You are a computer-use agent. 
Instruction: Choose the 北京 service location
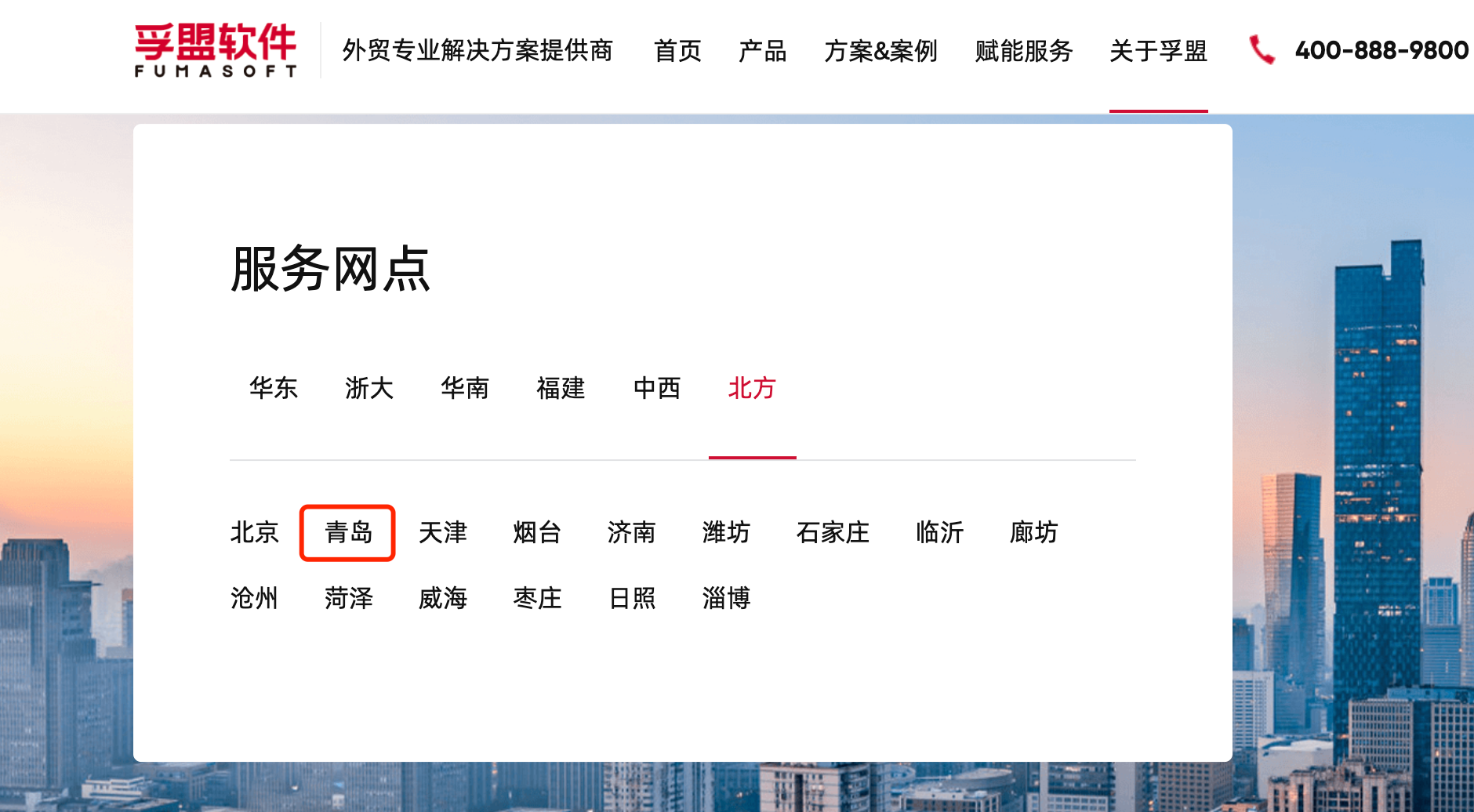[255, 533]
